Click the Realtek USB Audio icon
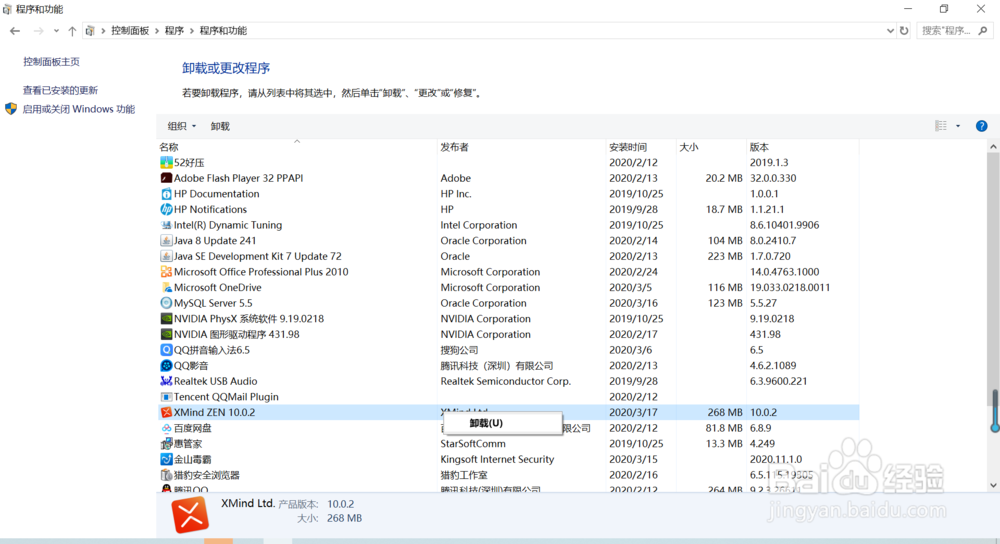The width and height of the screenshot is (1000, 544). point(166,381)
